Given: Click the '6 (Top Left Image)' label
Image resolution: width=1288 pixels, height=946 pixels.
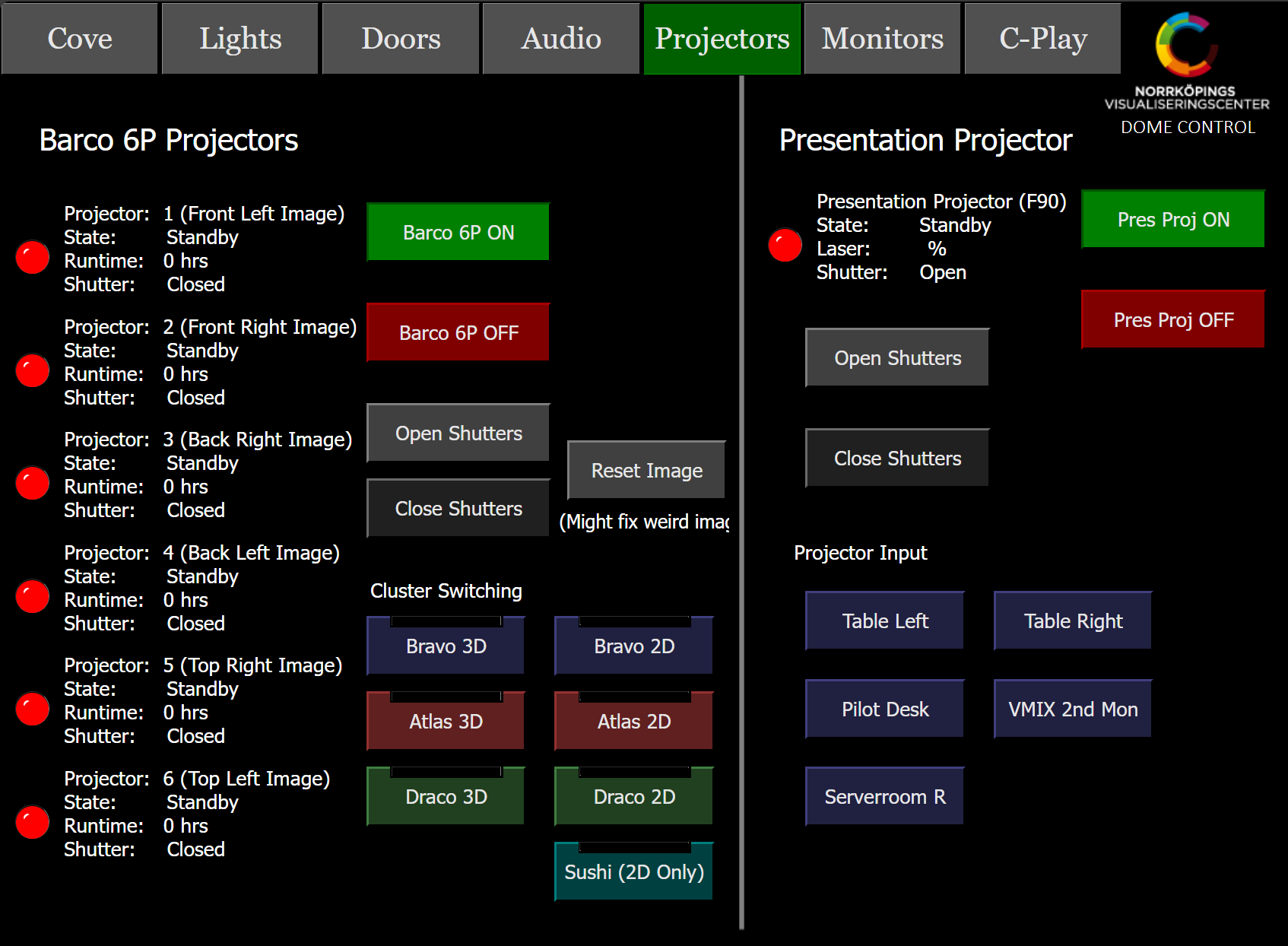Looking at the screenshot, I should click(247, 779).
